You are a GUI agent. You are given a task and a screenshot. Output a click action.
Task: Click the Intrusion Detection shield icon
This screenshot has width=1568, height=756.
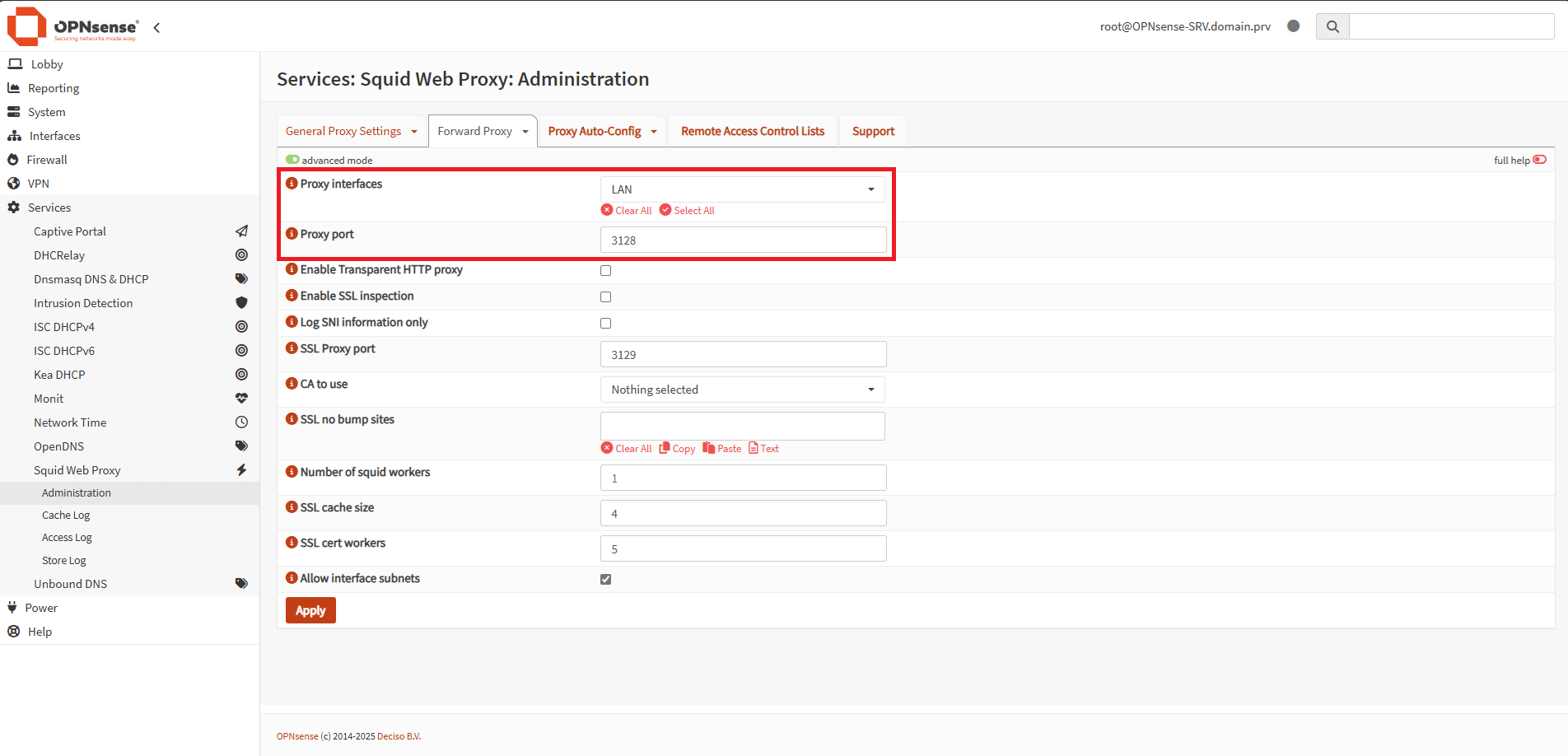pos(241,303)
